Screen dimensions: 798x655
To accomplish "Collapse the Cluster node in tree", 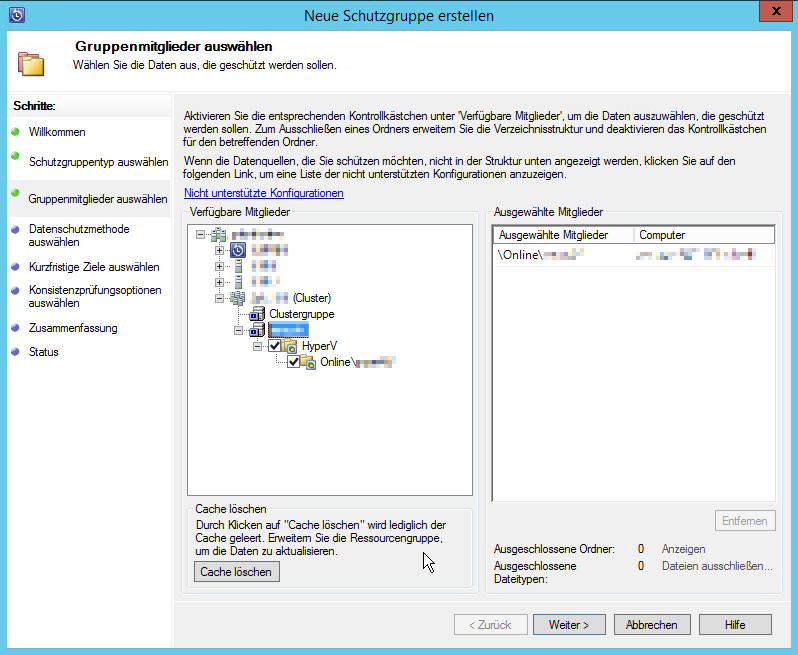I will tap(221, 298).
